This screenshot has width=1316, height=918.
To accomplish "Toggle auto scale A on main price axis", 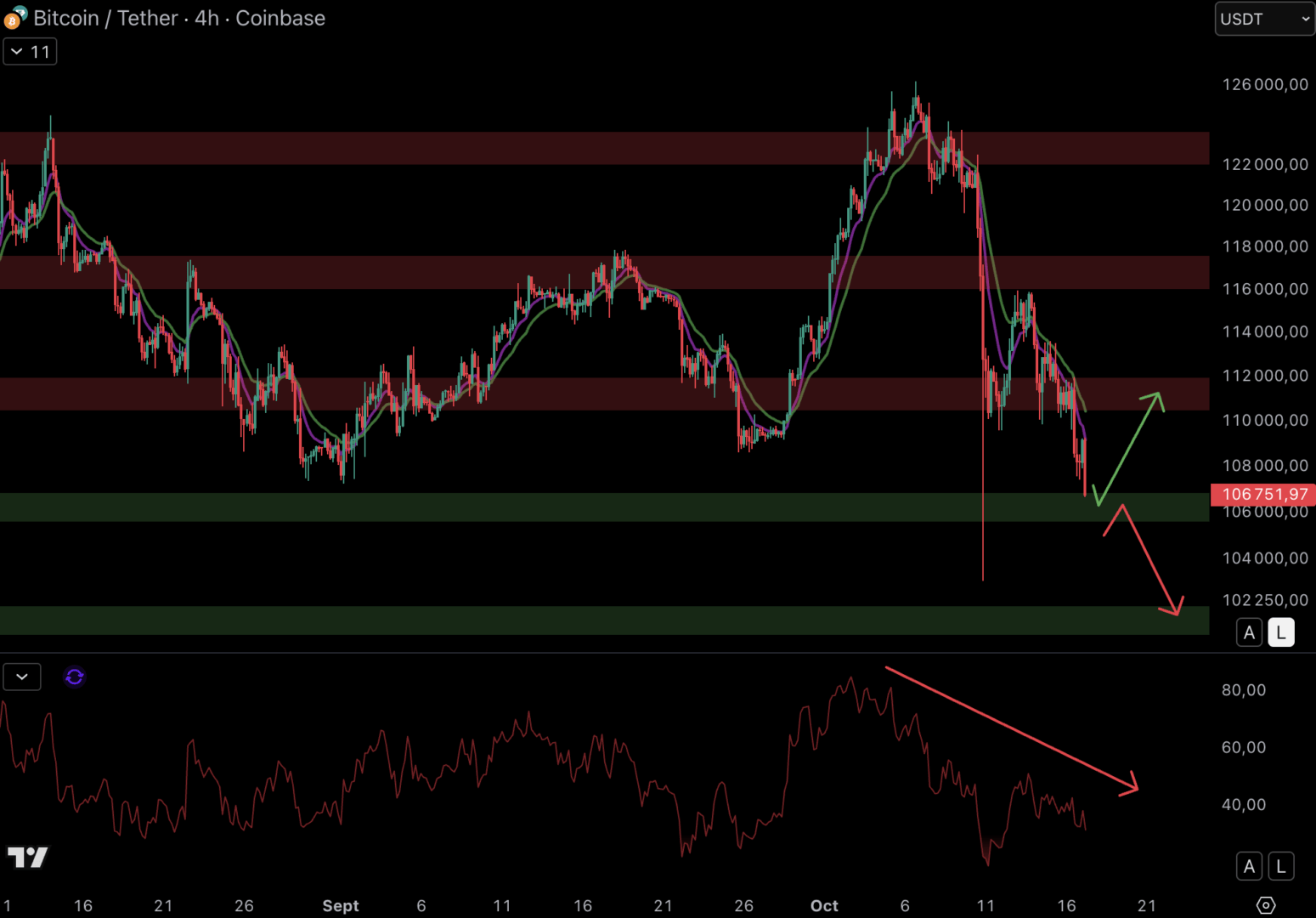I will [x=1249, y=632].
